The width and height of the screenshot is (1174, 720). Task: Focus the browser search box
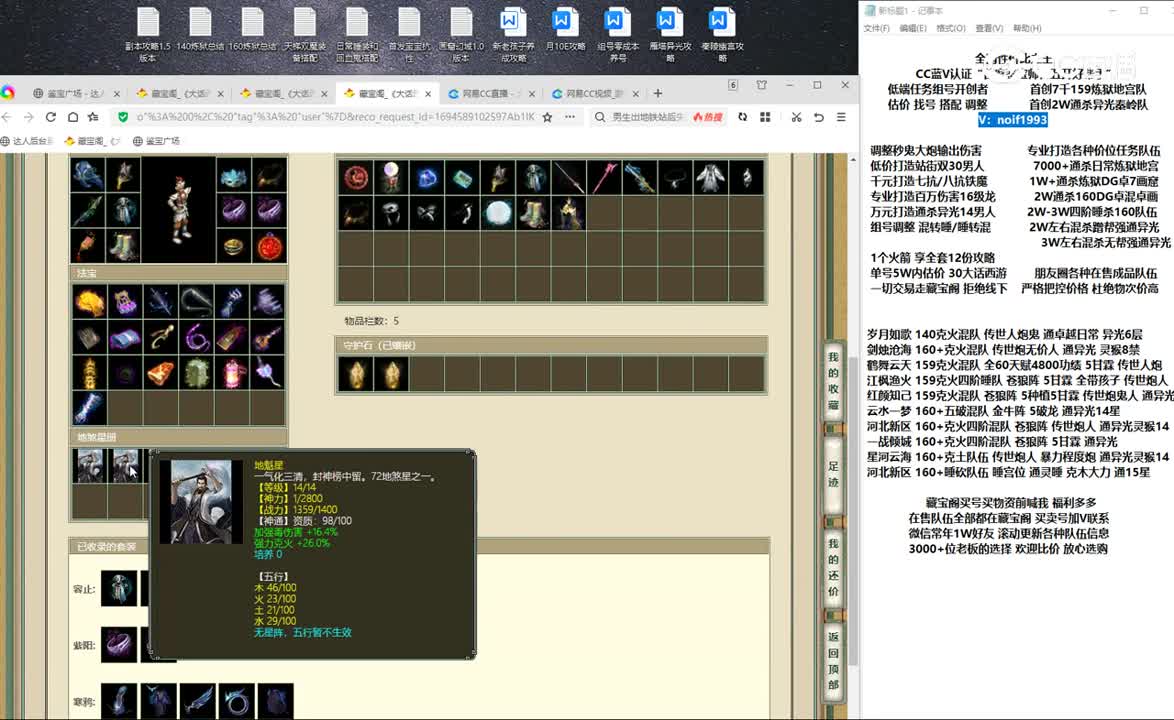(648, 117)
